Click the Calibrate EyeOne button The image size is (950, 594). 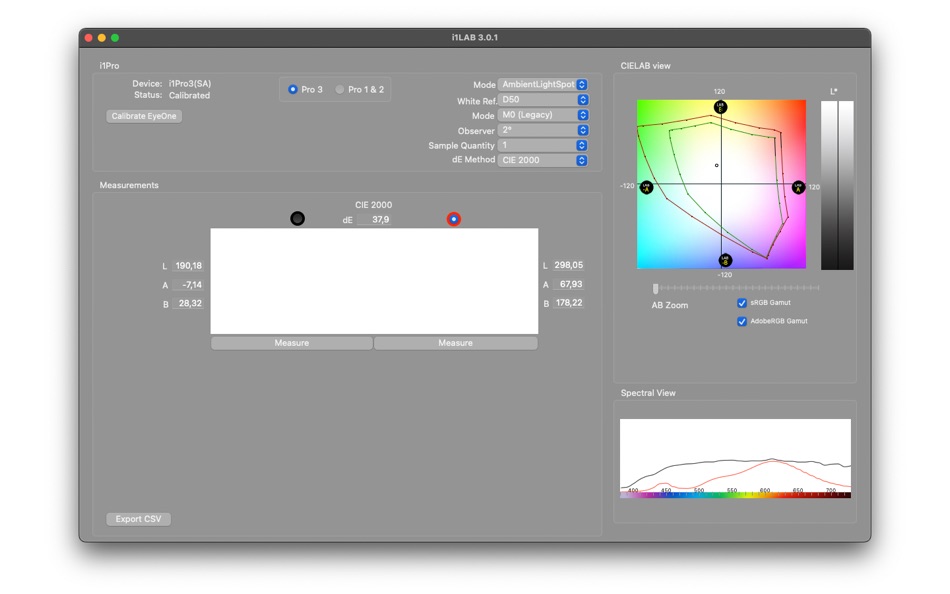tap(144, 116)
